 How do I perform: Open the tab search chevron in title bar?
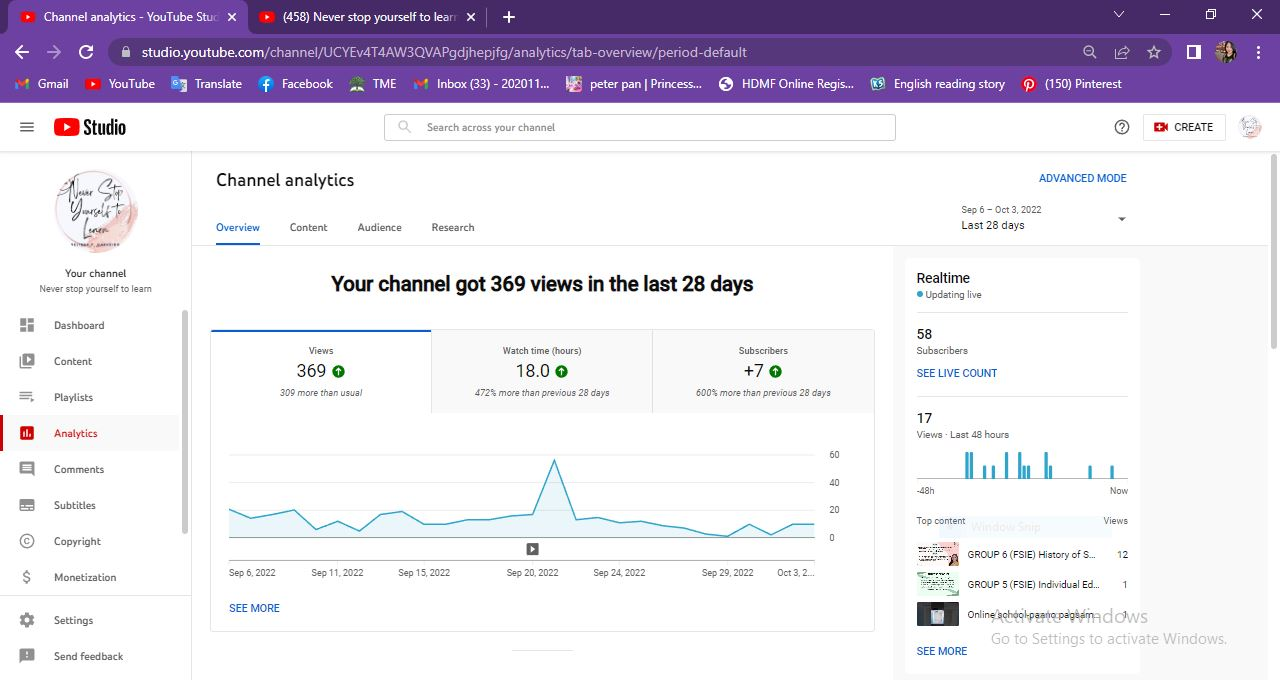[x=1118, y=15]
